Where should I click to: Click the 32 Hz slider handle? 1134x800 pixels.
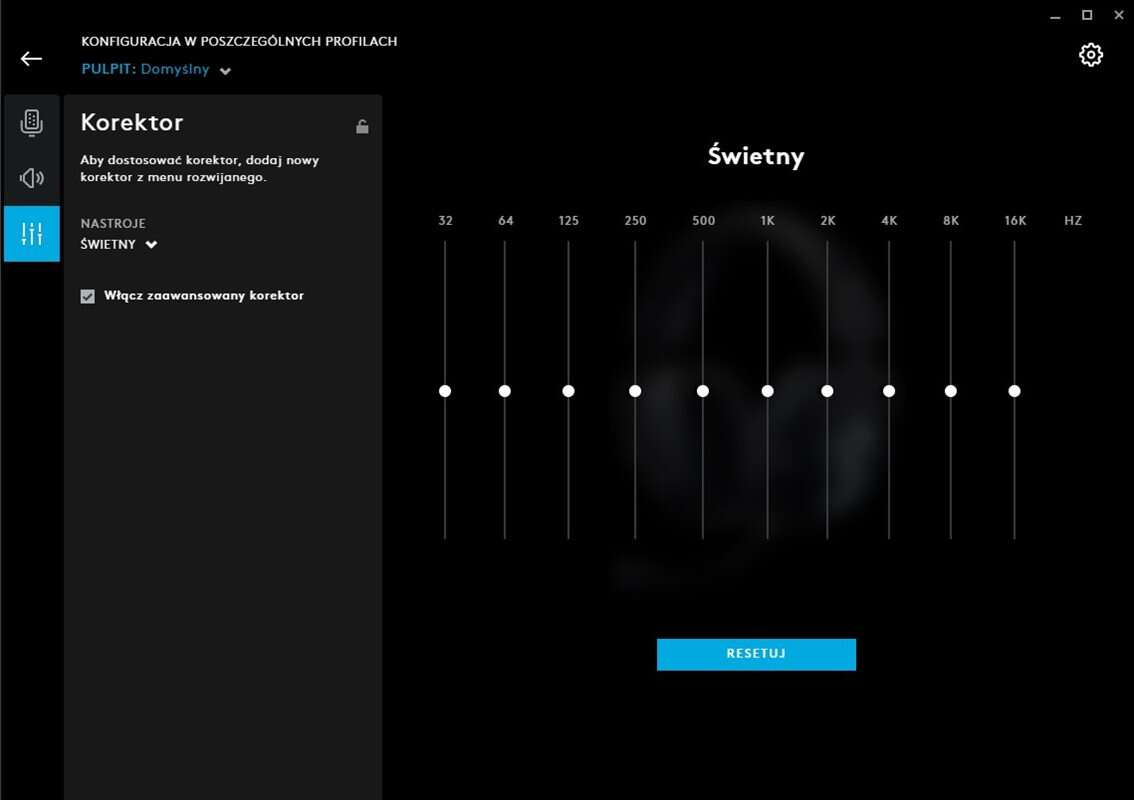(445, 391)
